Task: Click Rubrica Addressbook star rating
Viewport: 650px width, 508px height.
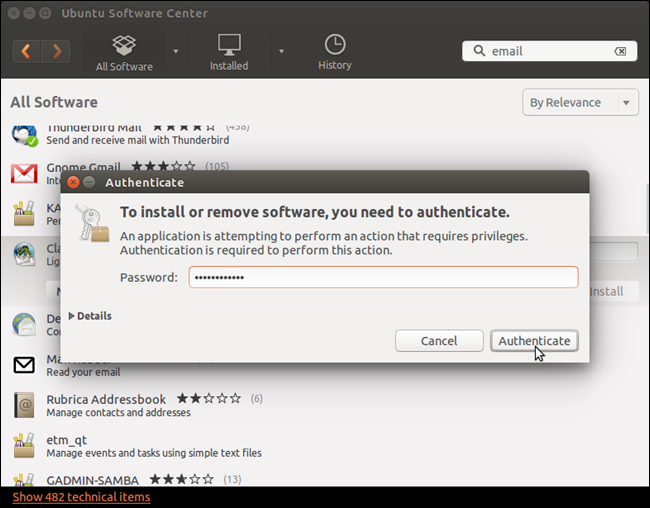Action: (209, 399)
